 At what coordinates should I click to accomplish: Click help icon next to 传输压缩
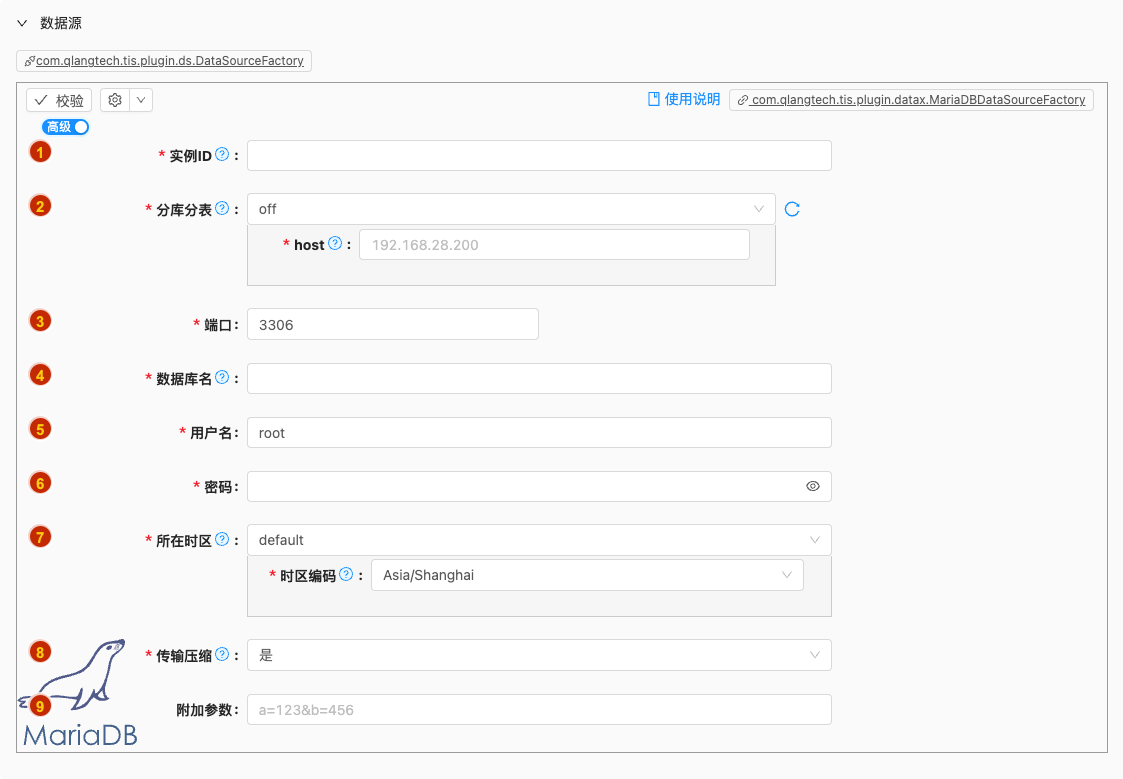222,655
